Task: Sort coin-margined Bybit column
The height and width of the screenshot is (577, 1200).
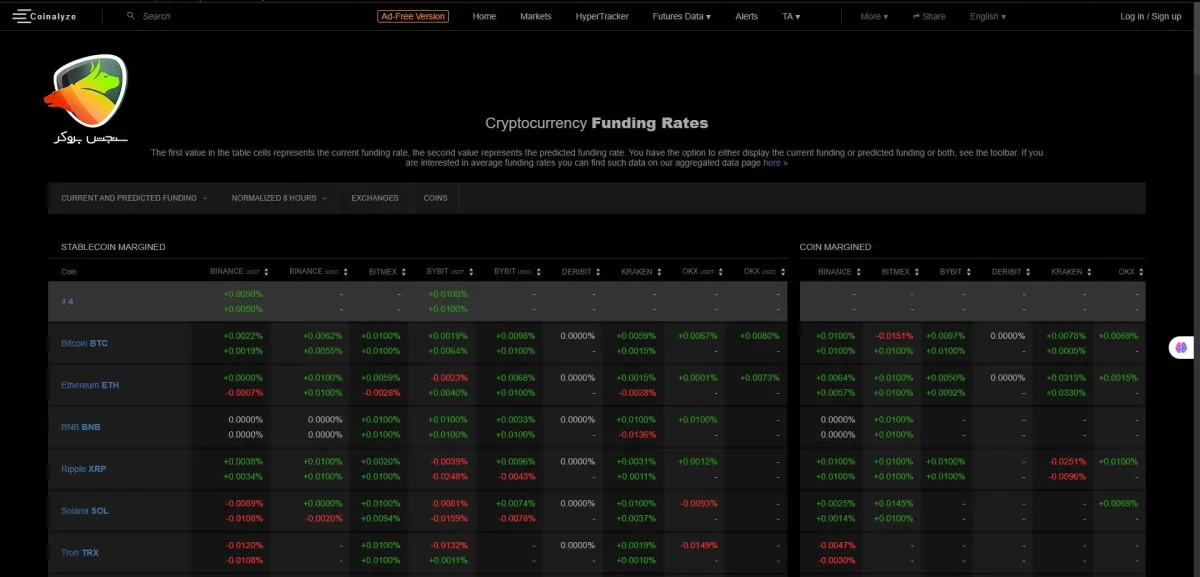Action: click(955, 271)
